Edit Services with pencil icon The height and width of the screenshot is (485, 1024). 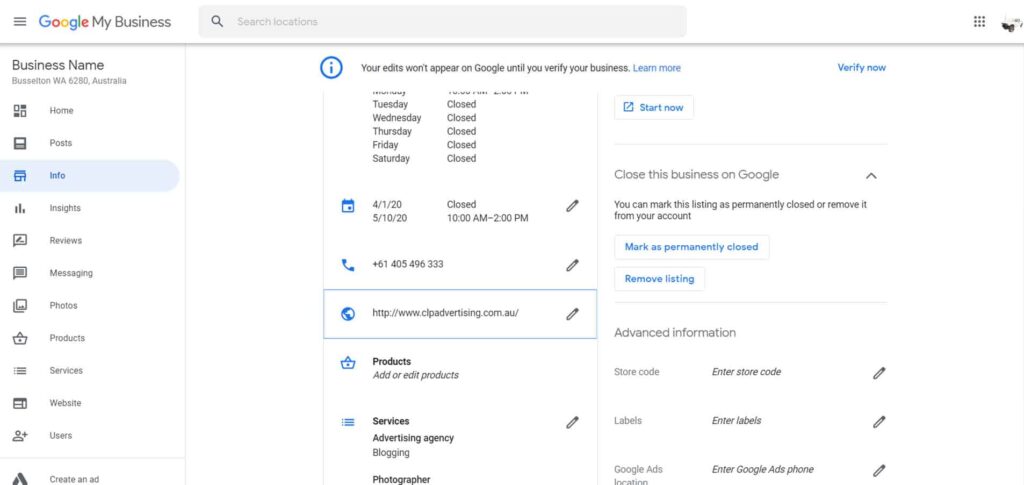(x=572, y=422)
